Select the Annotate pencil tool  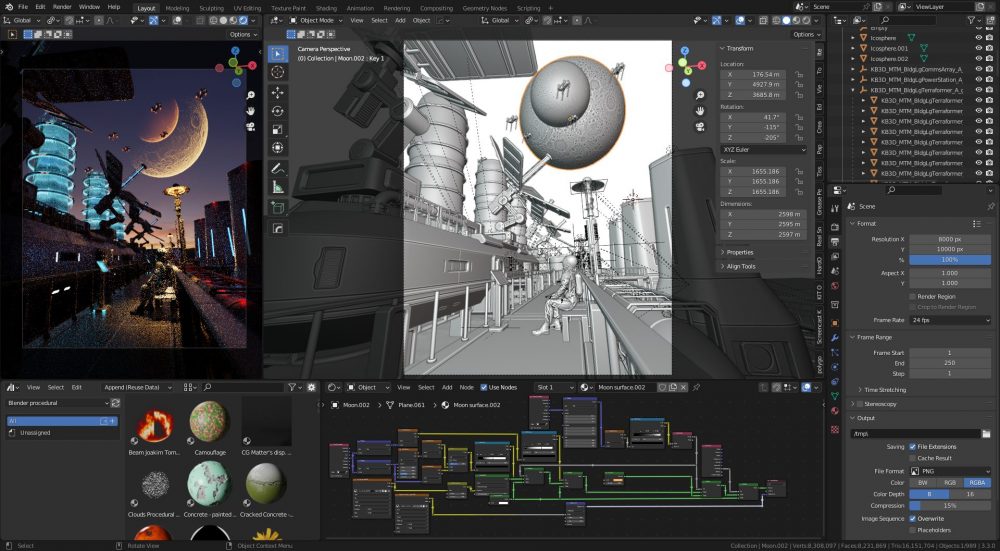[277, 169]
